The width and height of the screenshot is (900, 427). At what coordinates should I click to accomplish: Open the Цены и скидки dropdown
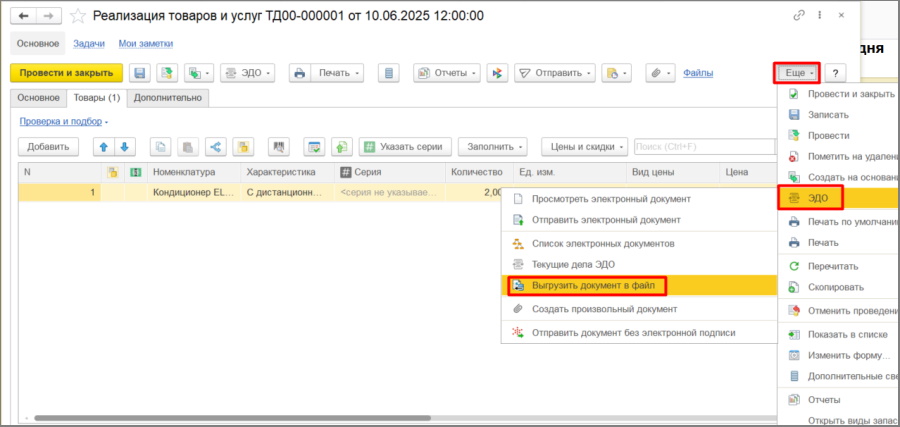tap(584, 147)
